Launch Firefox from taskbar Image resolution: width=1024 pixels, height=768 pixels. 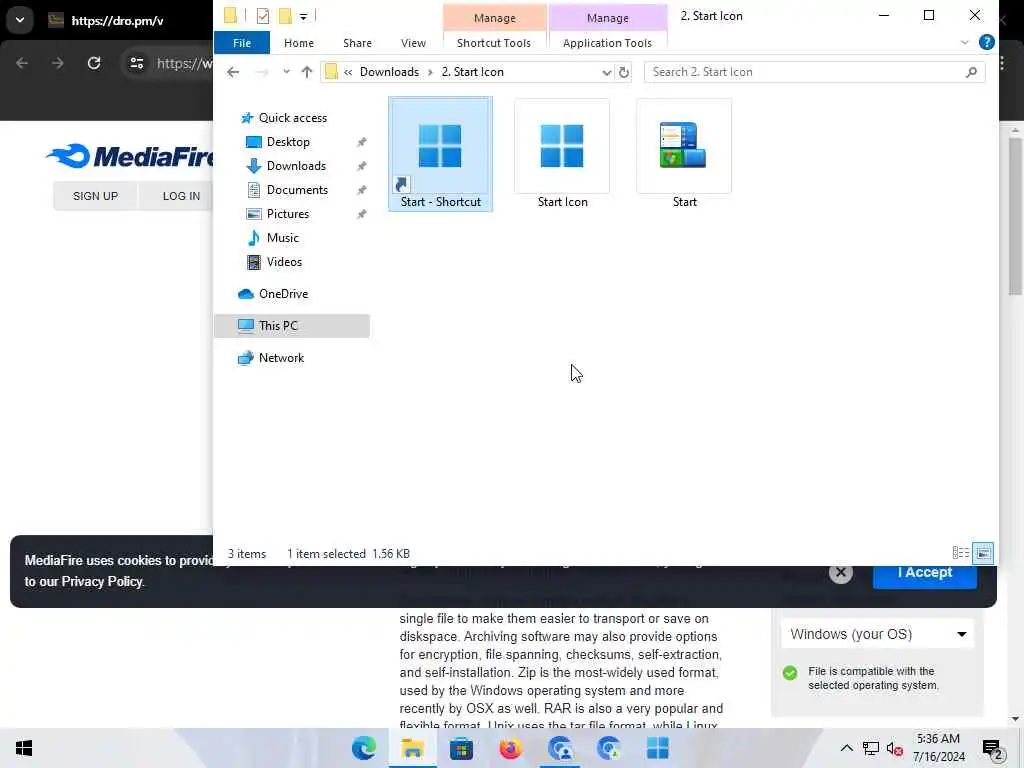point(510,748)
